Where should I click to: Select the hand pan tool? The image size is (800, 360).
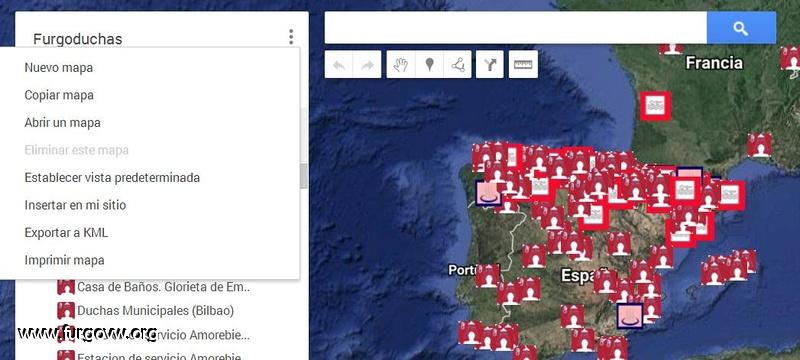pos(401,65)
